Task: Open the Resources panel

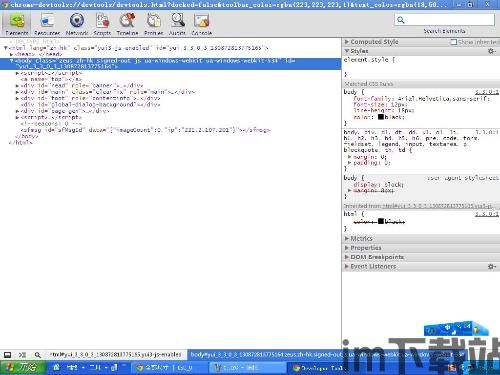Action: point(47,24)
